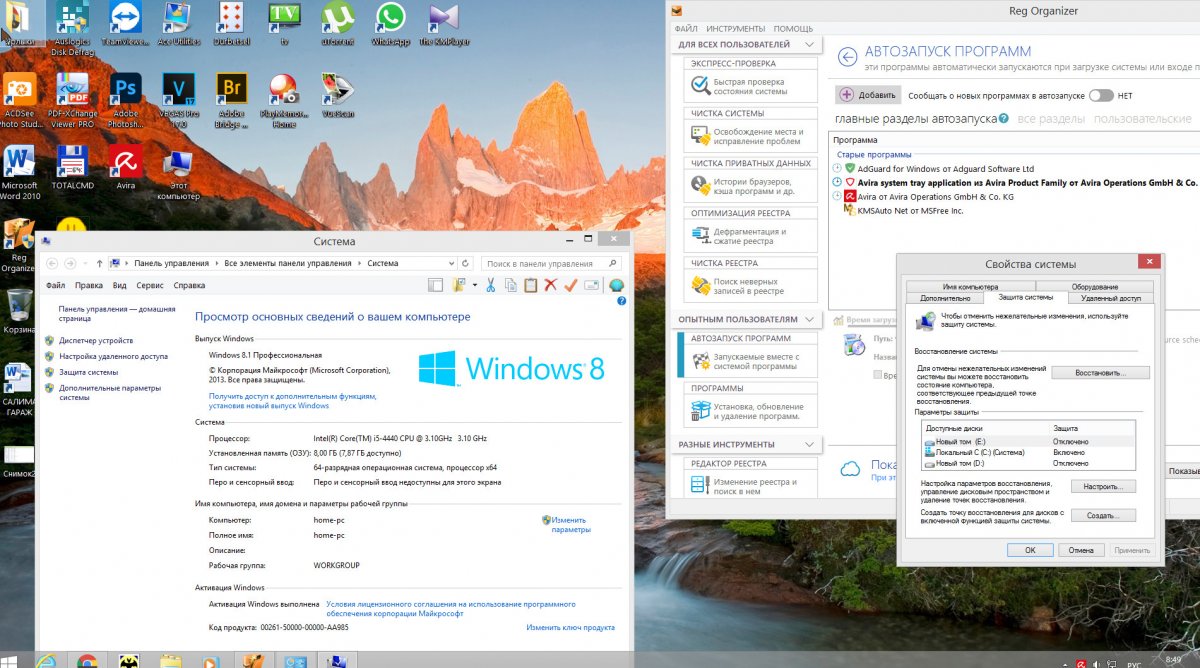This screenshot has width=1200, height=668.
Task: Open the Инструменты menu in Reg Organizer
Action: pos(735,28)
